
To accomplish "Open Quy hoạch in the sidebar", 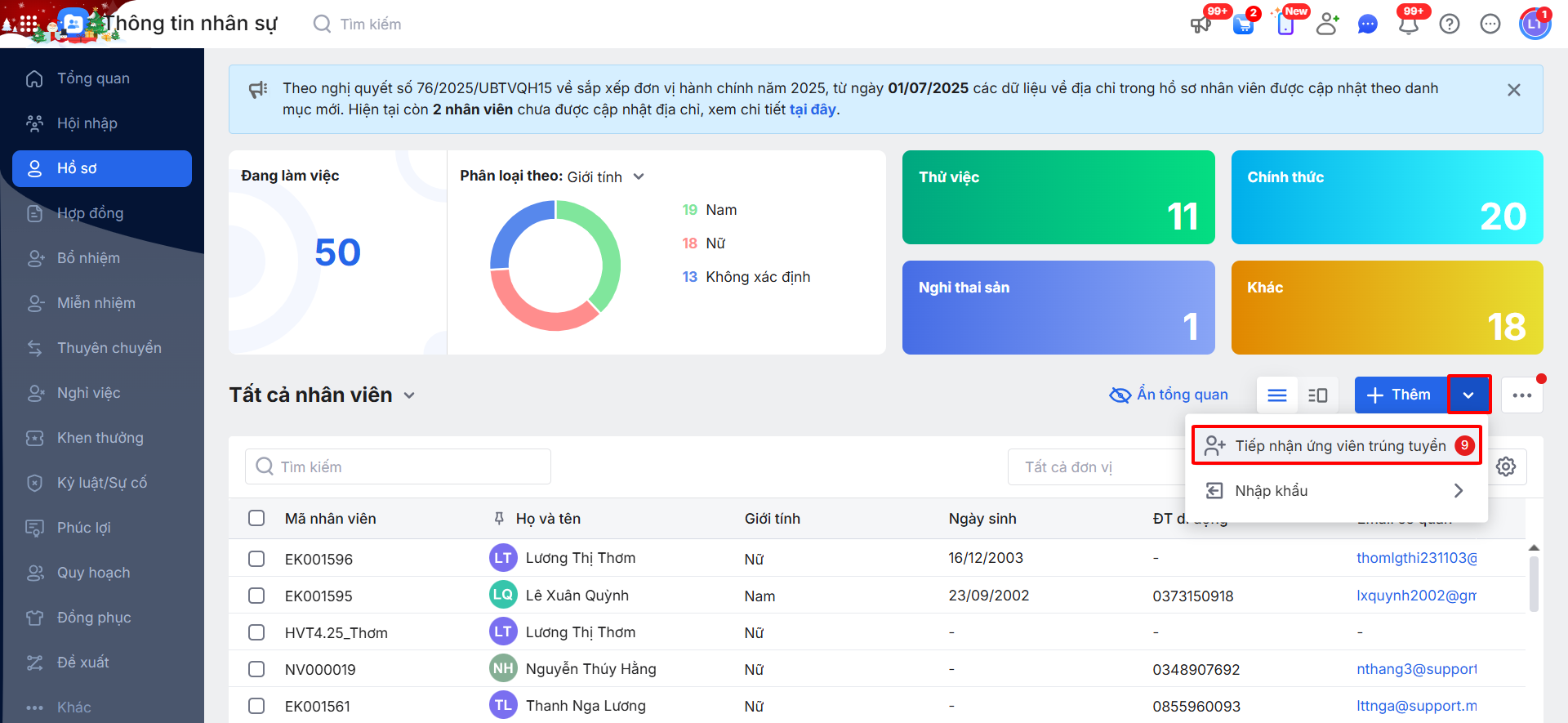I will pyautogui.click(x=102, y=573).
